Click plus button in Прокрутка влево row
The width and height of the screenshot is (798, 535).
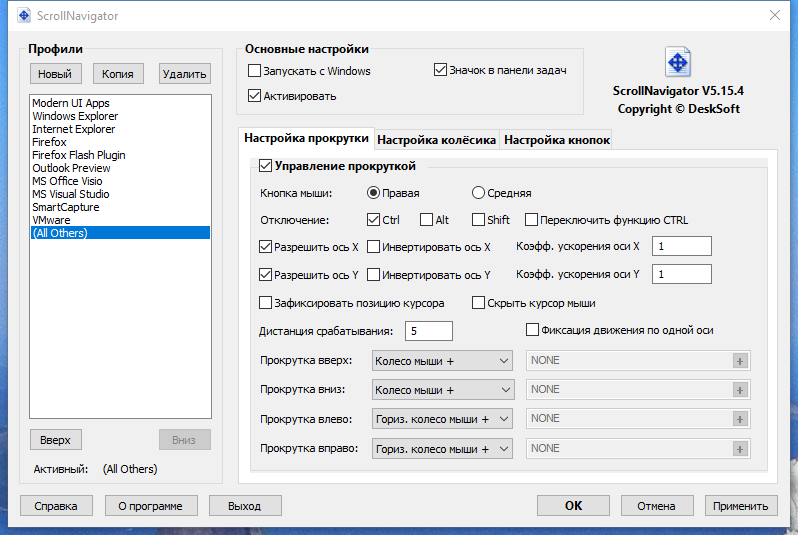click(739, 419)
